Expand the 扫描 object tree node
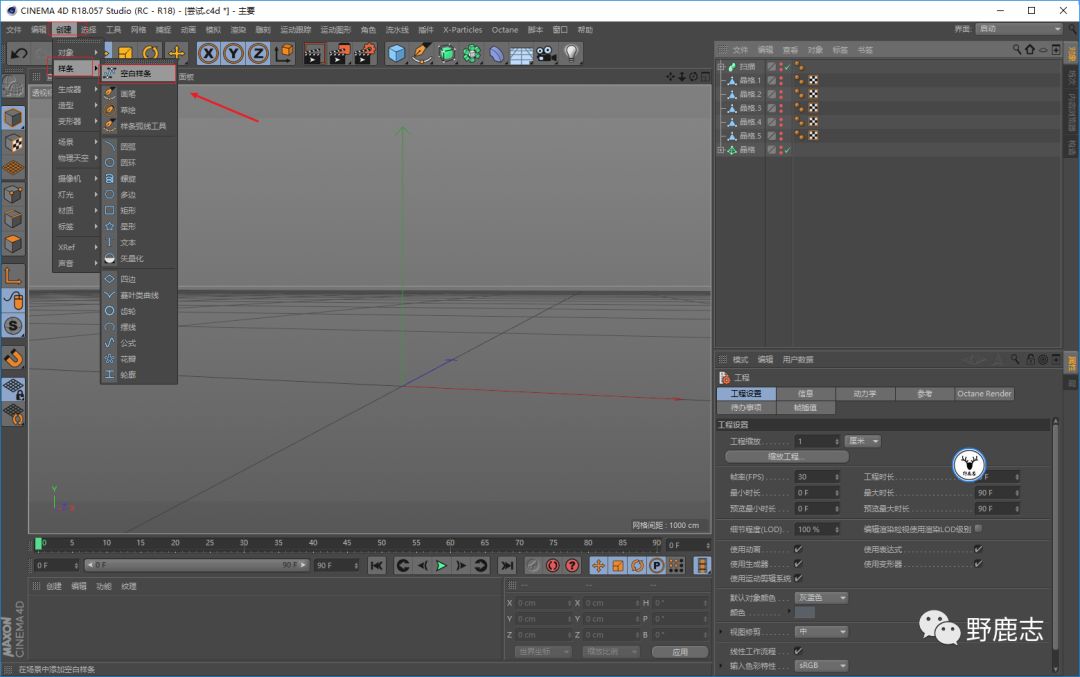The image size is (1080, 677). tap(721, 67)
